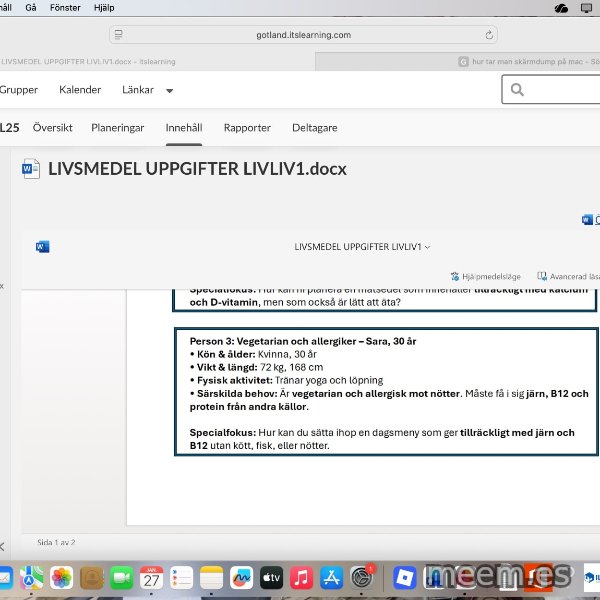Click the Word file icon beside document title
This screenshot has width=600, height=600.
tap(31, 168)
